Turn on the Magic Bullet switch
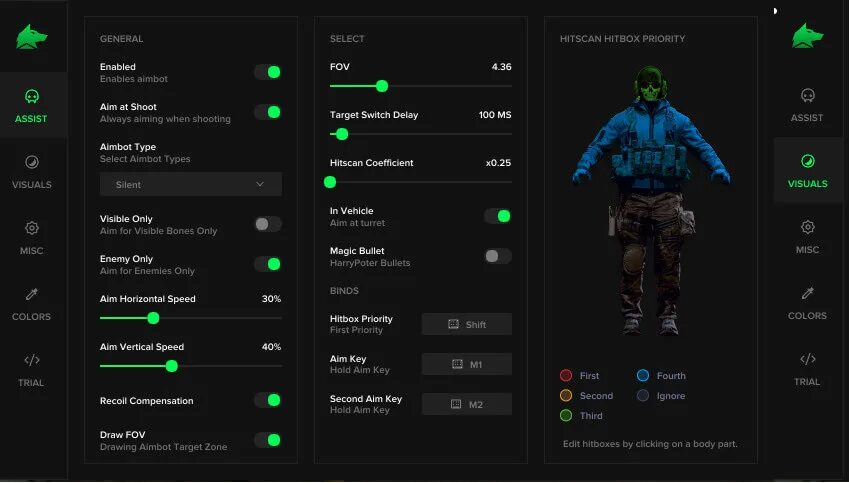The image size is (849, 483). (x=498, y=256)
